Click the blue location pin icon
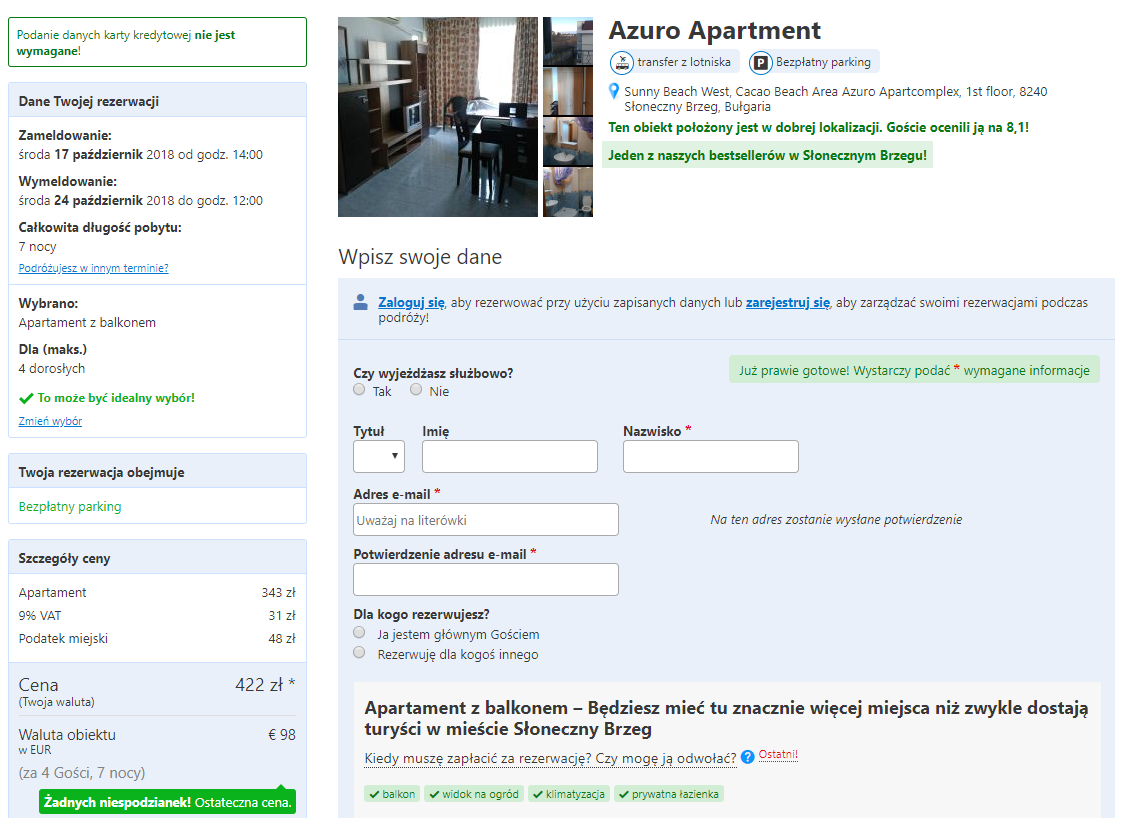Screen dimensions: 1124x818 tap(614, 91)
